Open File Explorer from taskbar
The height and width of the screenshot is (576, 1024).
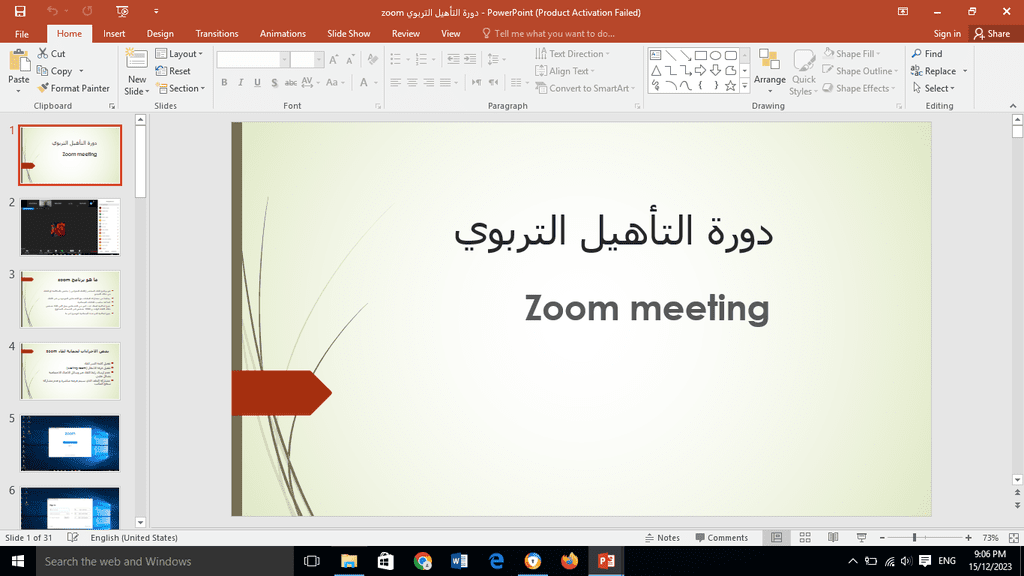[x=349, y=561]
